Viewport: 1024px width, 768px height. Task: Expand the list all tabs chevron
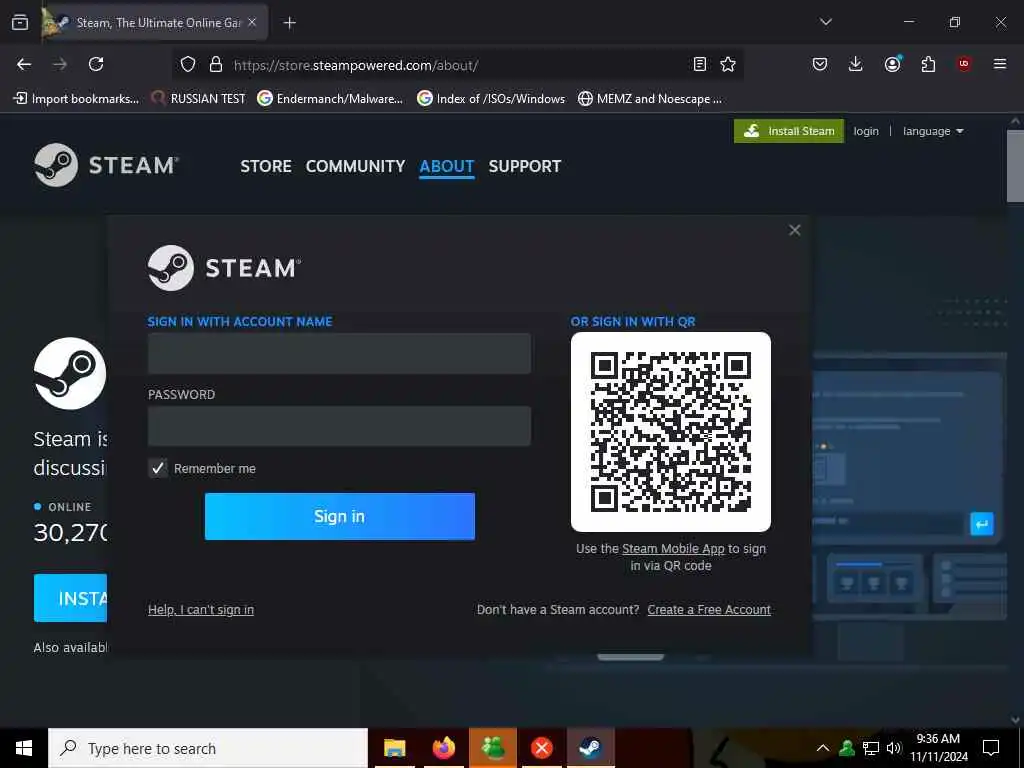point(826,22)
